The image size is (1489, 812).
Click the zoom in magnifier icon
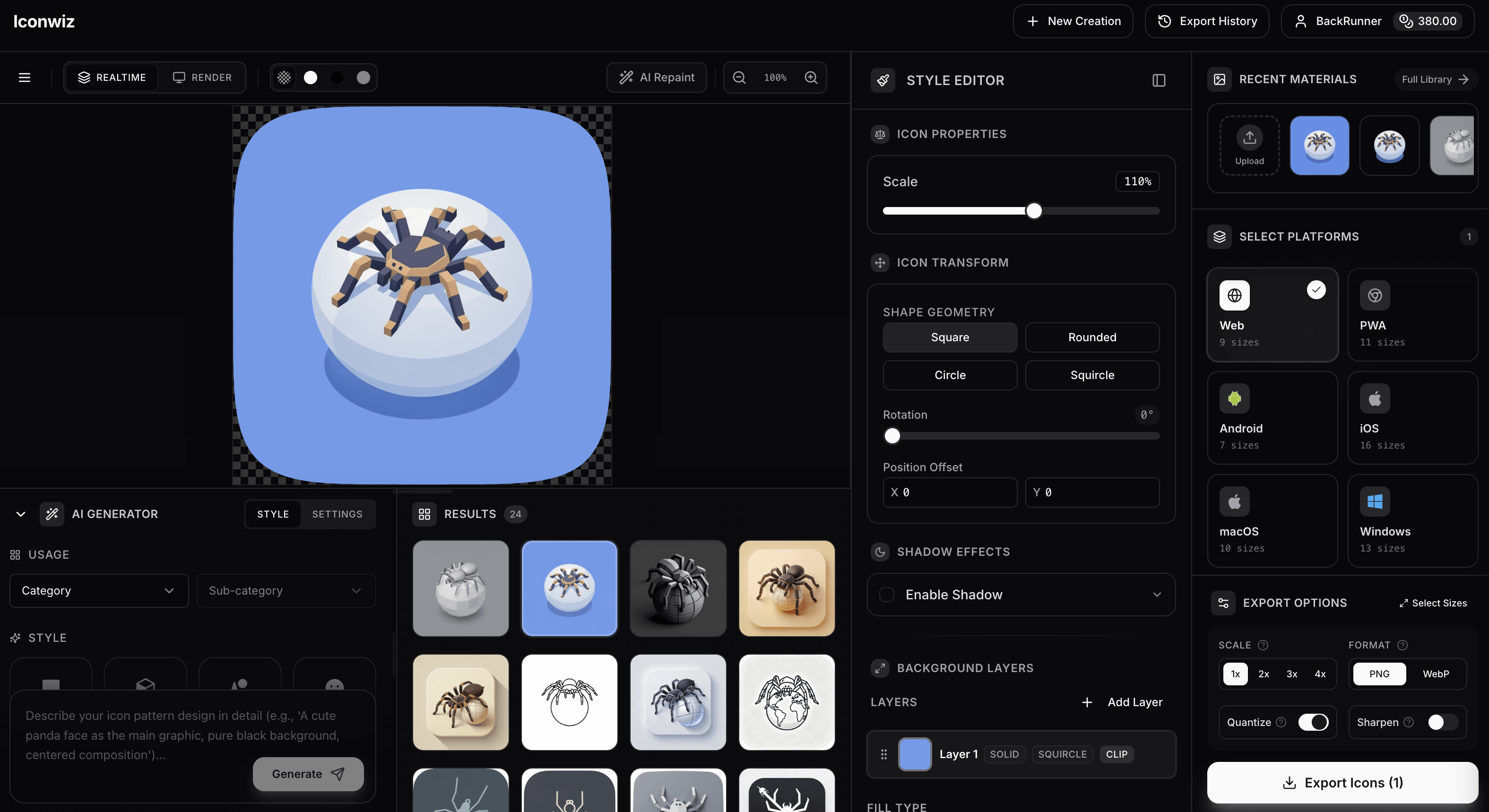(x=811, y=78)
